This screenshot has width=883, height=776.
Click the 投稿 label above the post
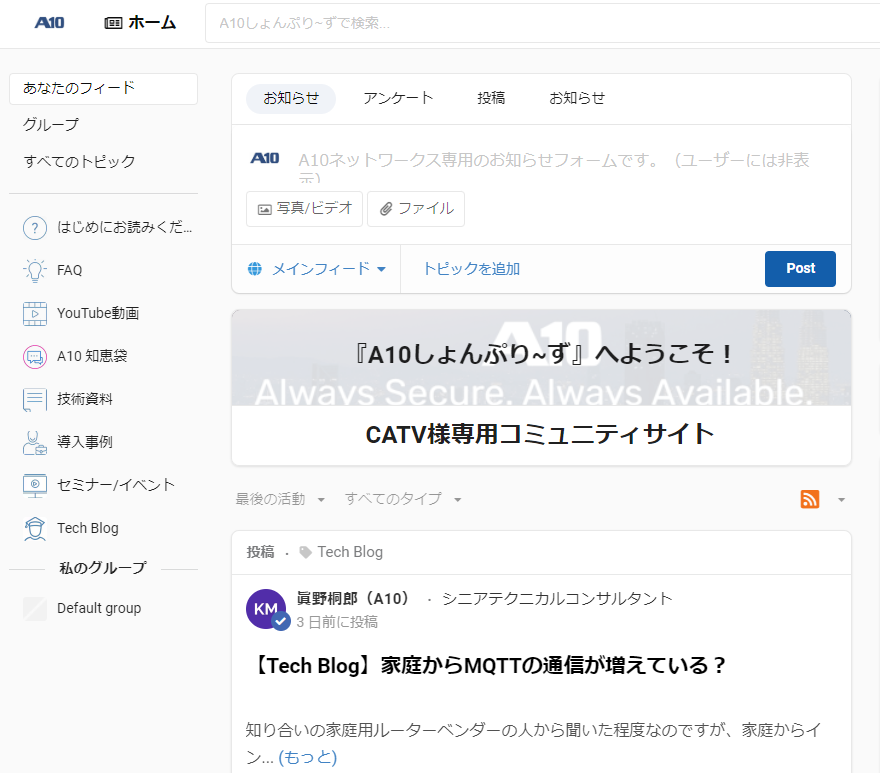260,552
